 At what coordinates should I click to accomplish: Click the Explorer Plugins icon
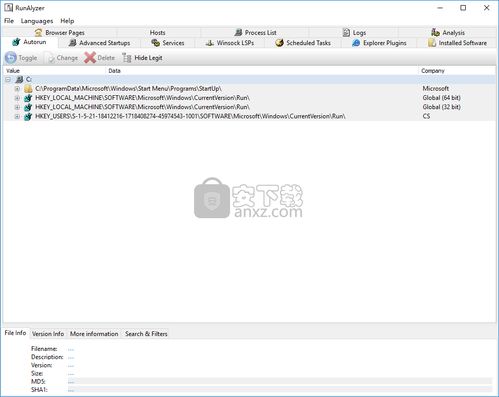[356, 43]
